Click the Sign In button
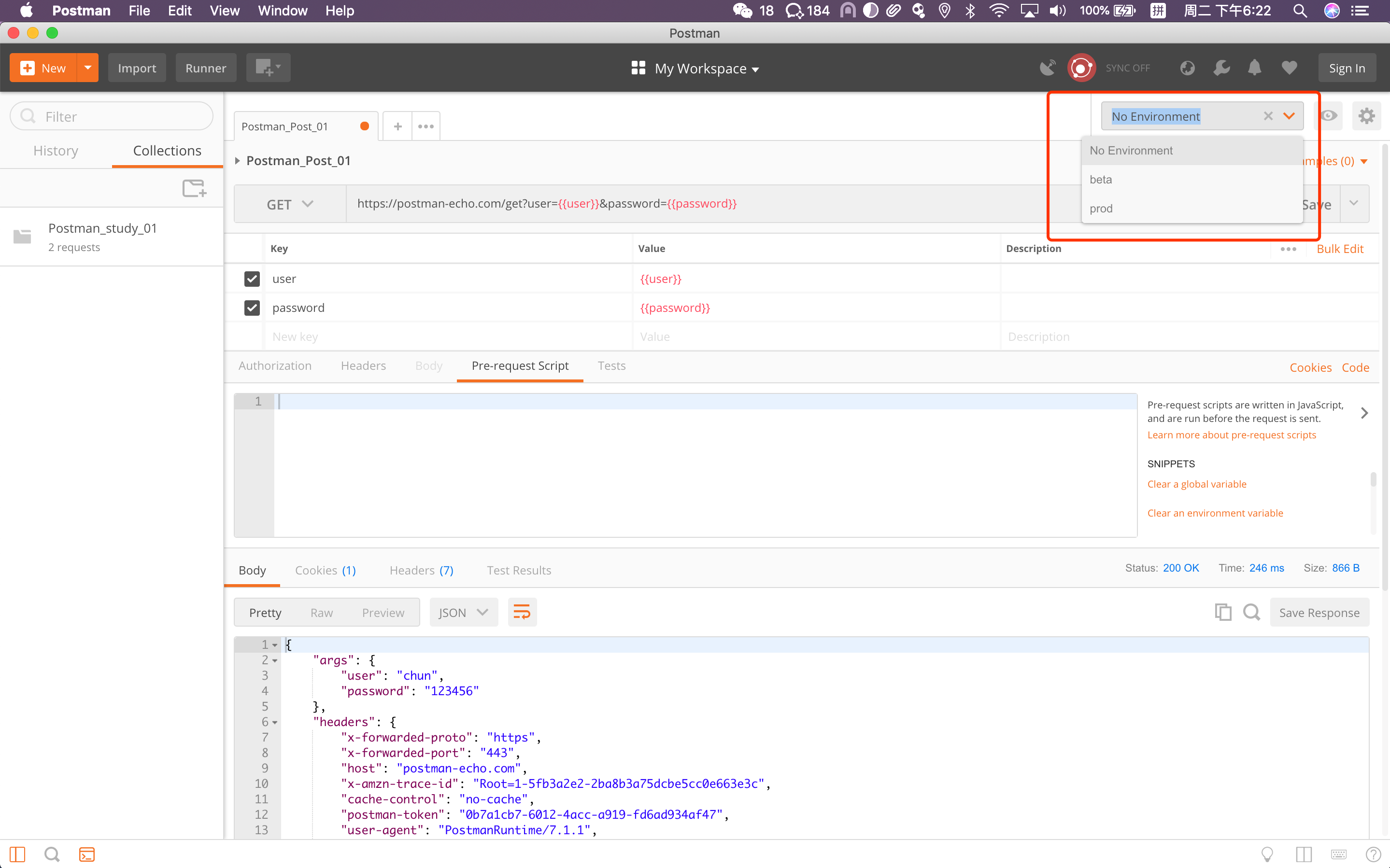 pyautogui.click(x=1347, y=68)
